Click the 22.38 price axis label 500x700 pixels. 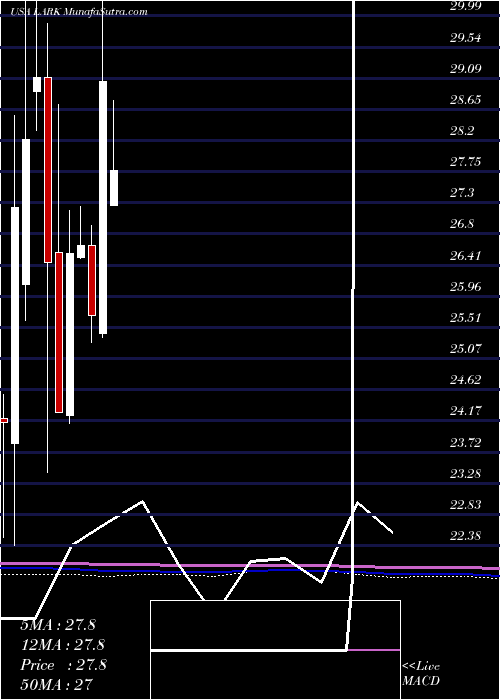pos(465,535)
